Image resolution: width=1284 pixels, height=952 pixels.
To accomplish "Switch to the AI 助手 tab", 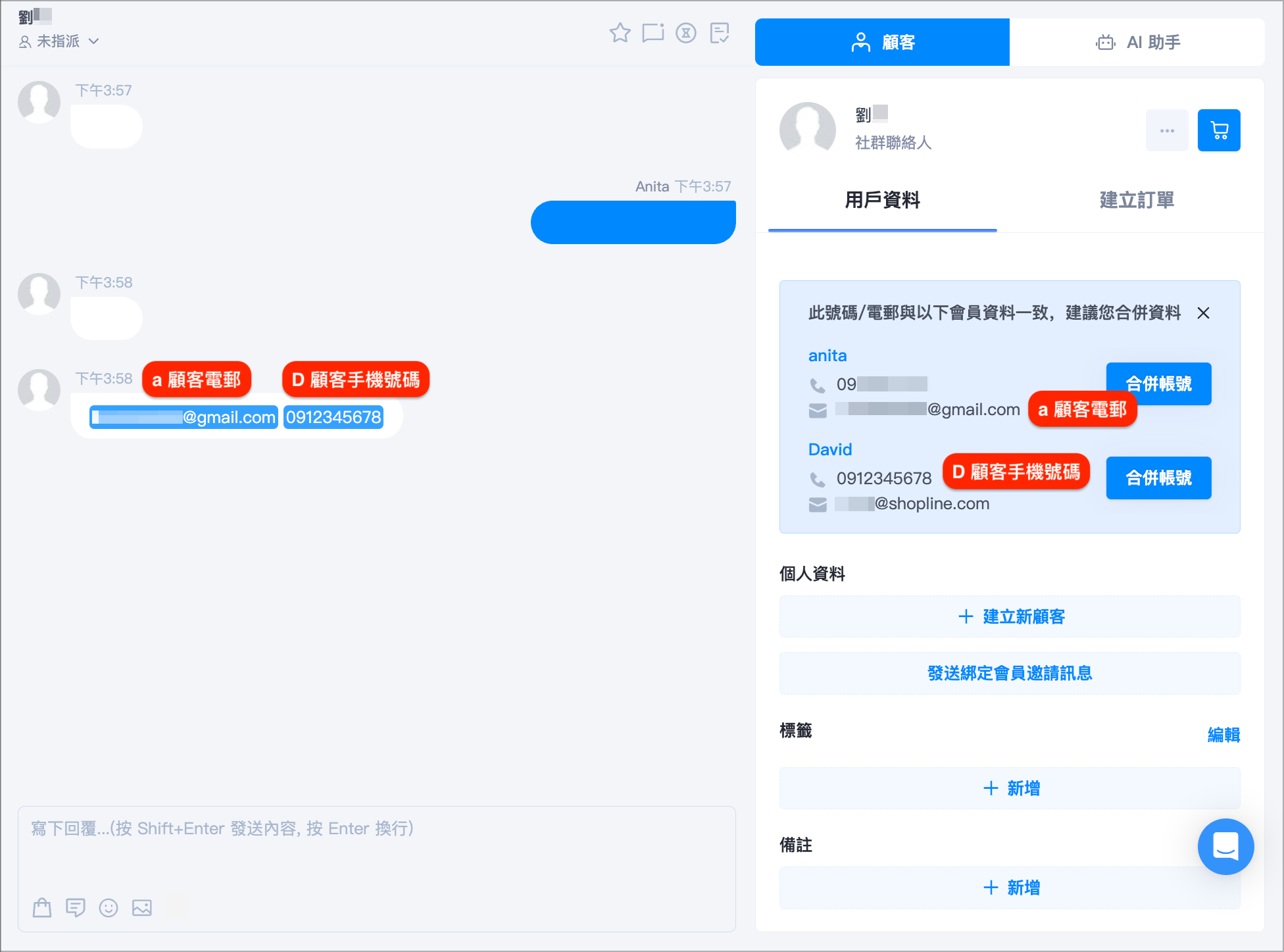I will (1137, 42).
